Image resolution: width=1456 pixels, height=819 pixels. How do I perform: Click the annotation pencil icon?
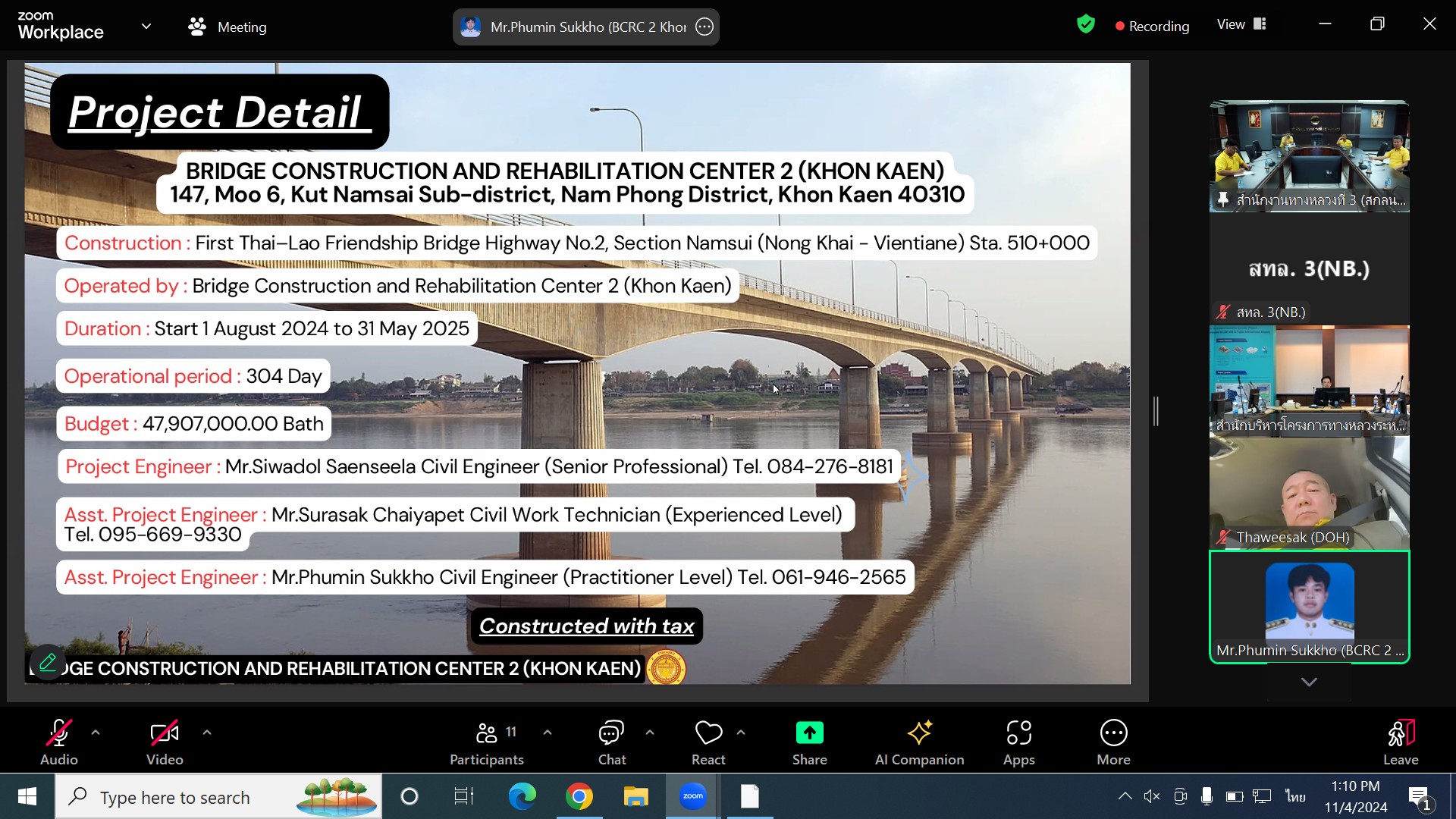pyautogui.click(x=48, y=664)
